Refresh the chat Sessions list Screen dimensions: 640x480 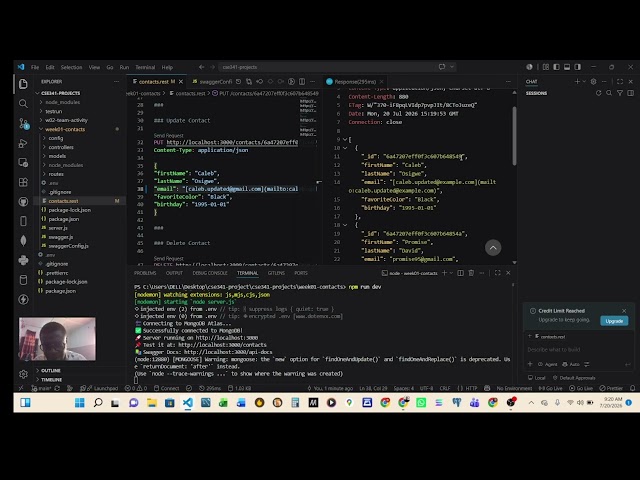(x=598, y=93)
